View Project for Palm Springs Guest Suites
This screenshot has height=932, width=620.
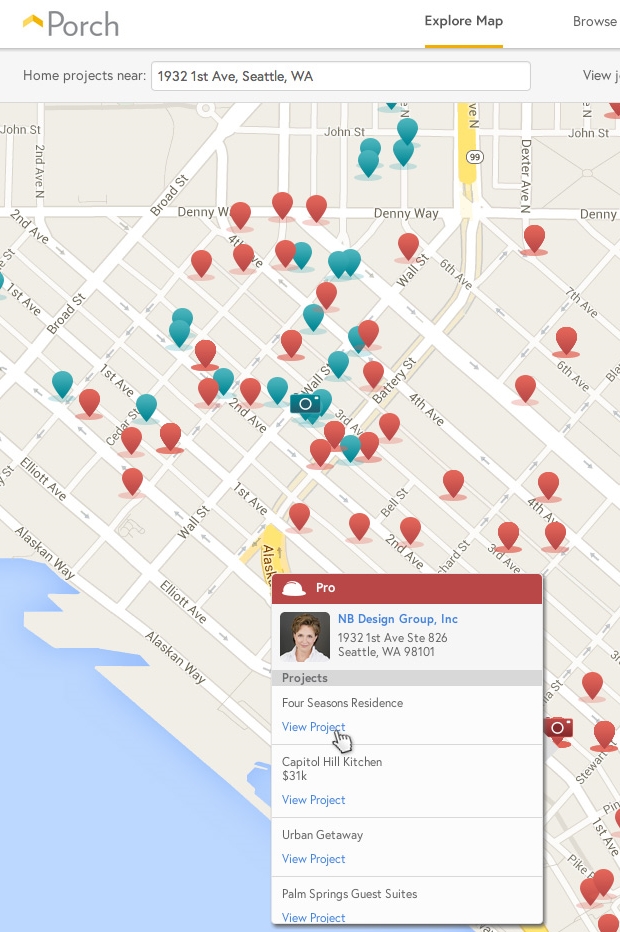tap(313, 917)
